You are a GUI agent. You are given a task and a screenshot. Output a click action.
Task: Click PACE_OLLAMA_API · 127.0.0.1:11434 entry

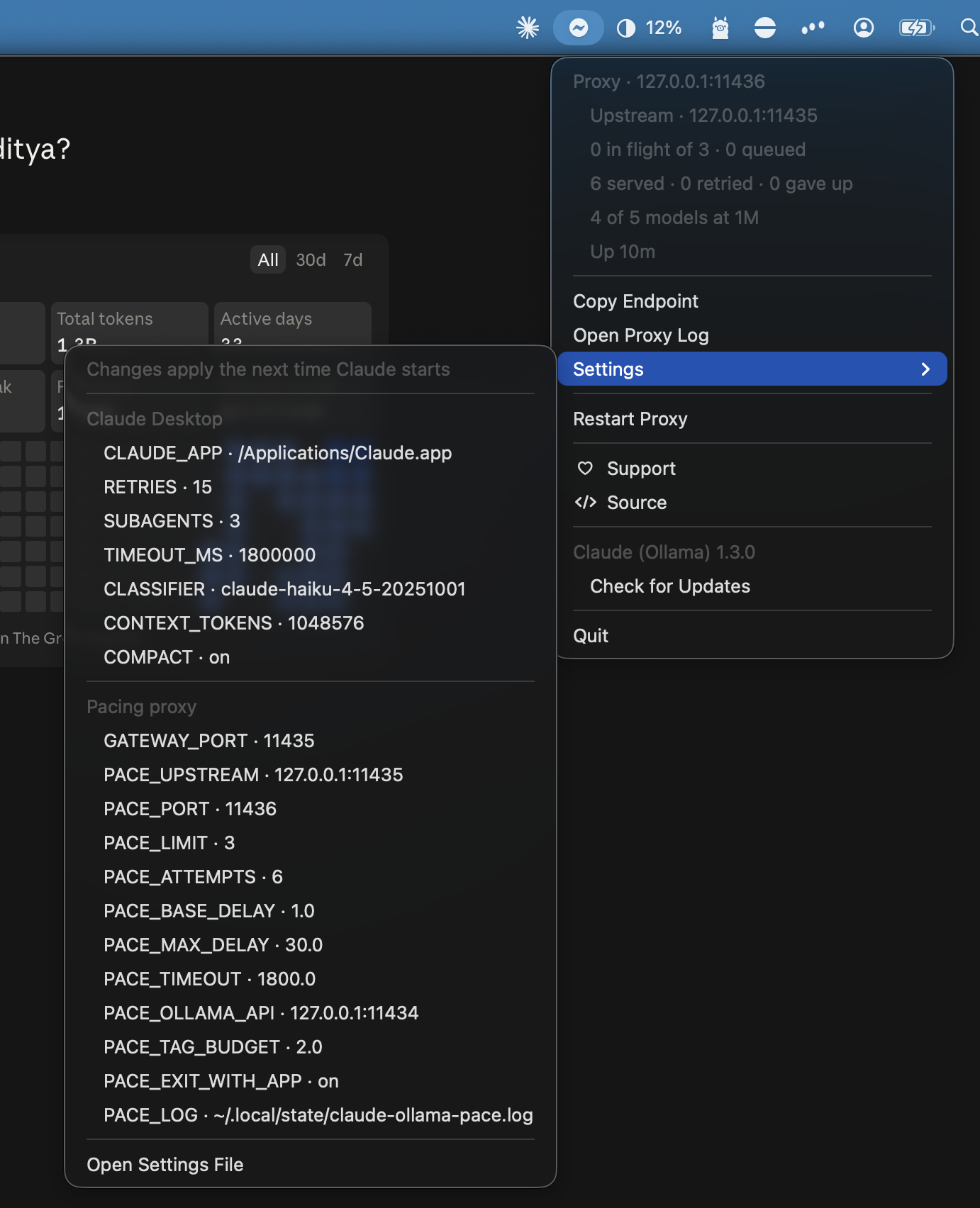[311, 1012]
